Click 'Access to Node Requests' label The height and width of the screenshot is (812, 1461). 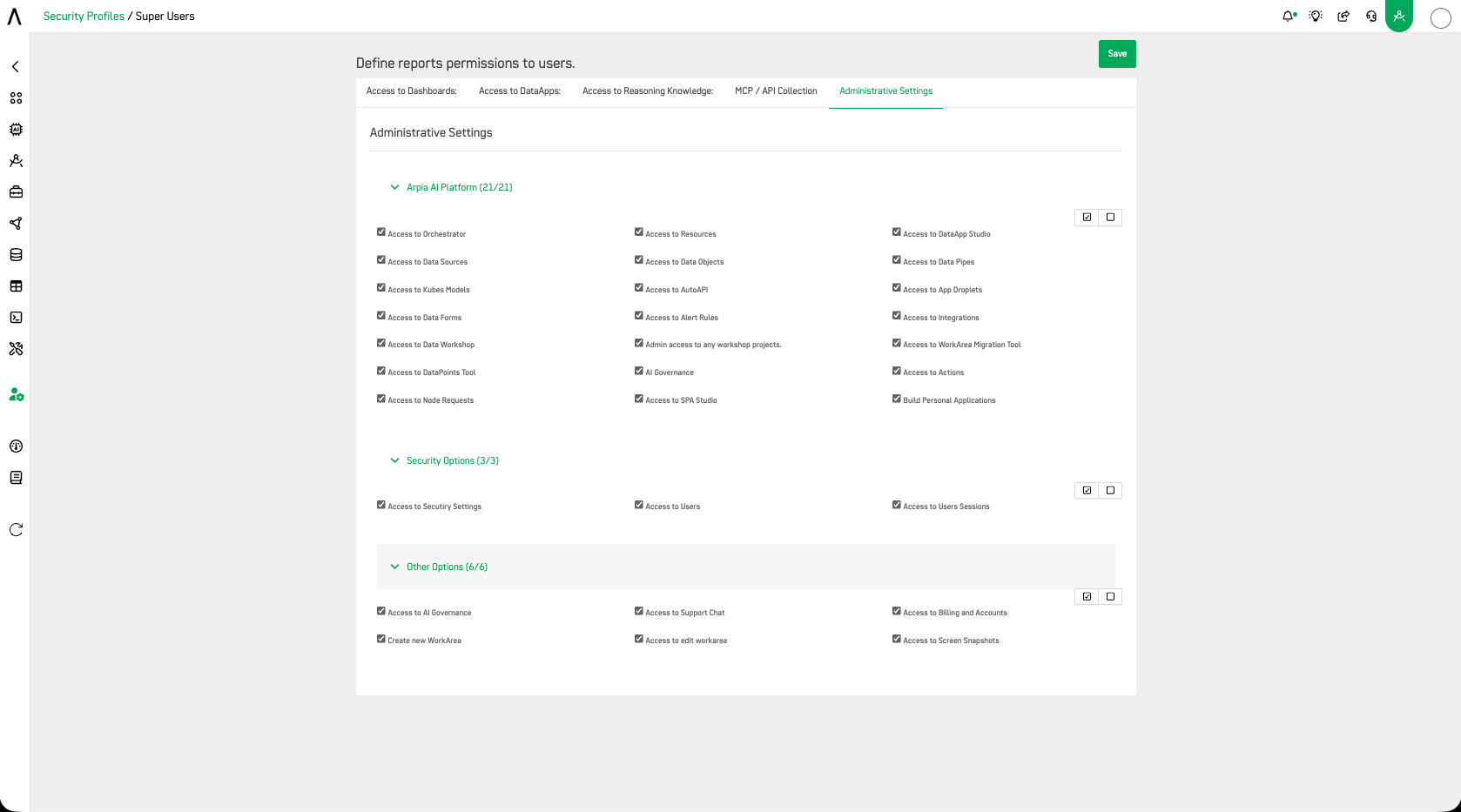click(x=430, y=401)
